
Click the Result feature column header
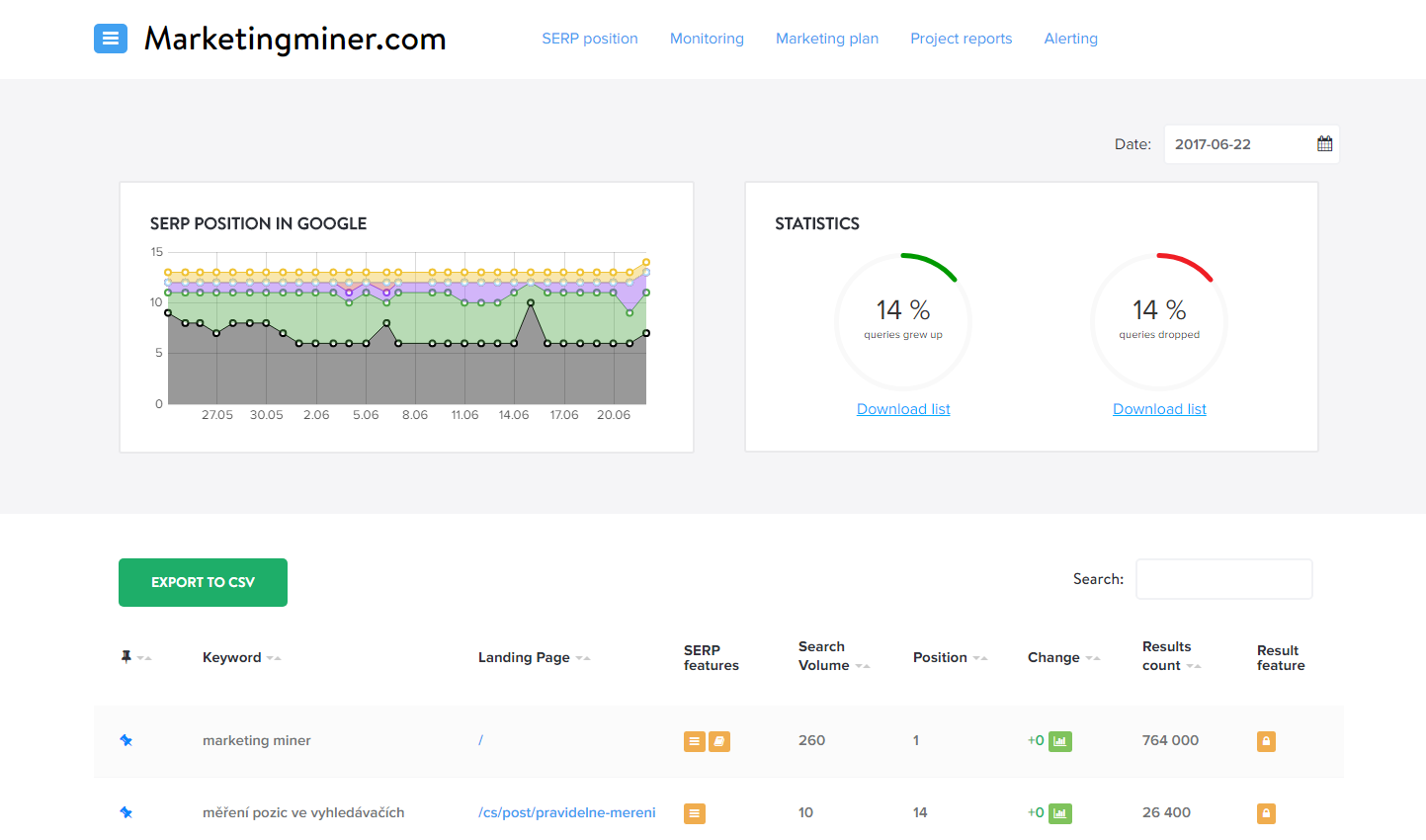(1281, 657)
